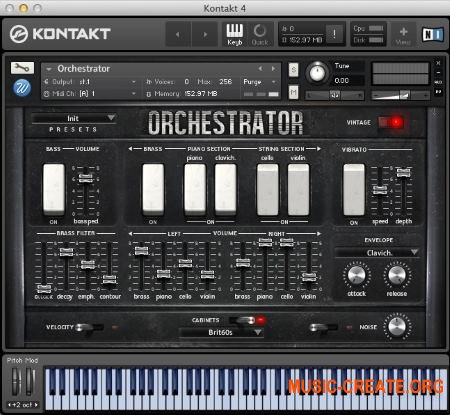Toggle the Bass ON rocker switch
Viewport: 450px width, 415px height.
coord(54,189)
